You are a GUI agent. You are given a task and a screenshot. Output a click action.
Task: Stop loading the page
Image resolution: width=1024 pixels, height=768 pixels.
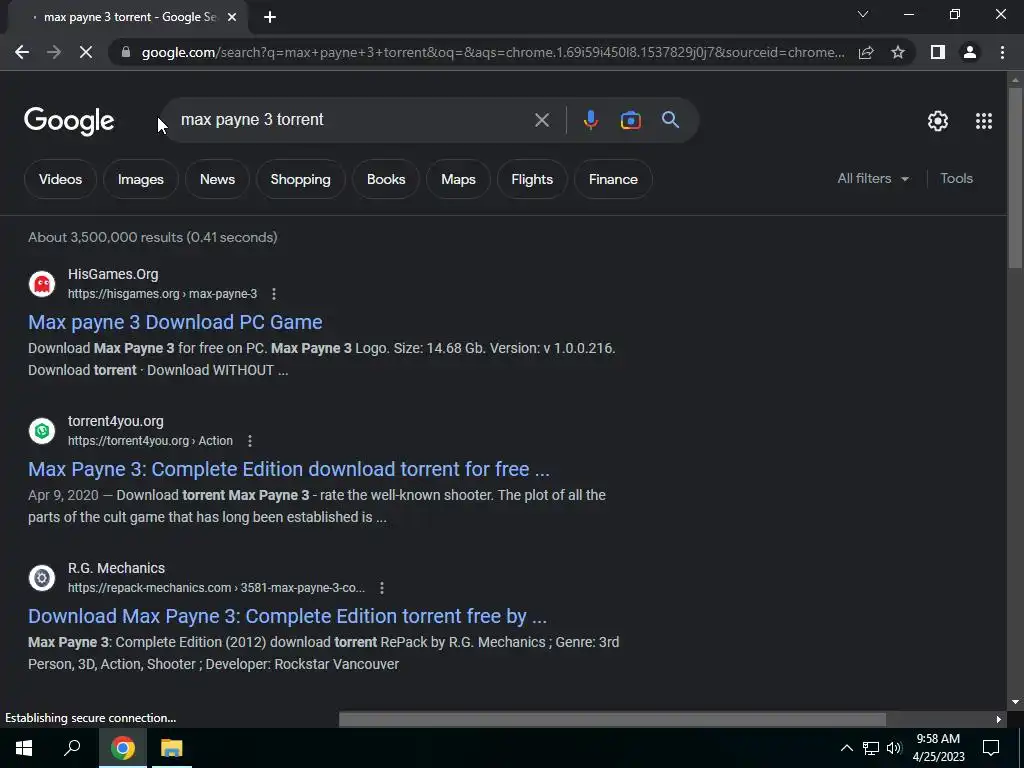[86, 52]
